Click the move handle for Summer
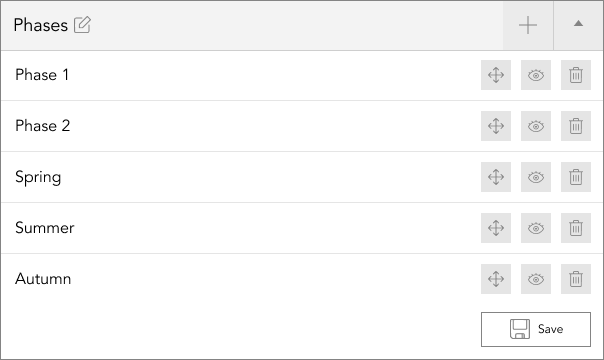 coord(496,228)
